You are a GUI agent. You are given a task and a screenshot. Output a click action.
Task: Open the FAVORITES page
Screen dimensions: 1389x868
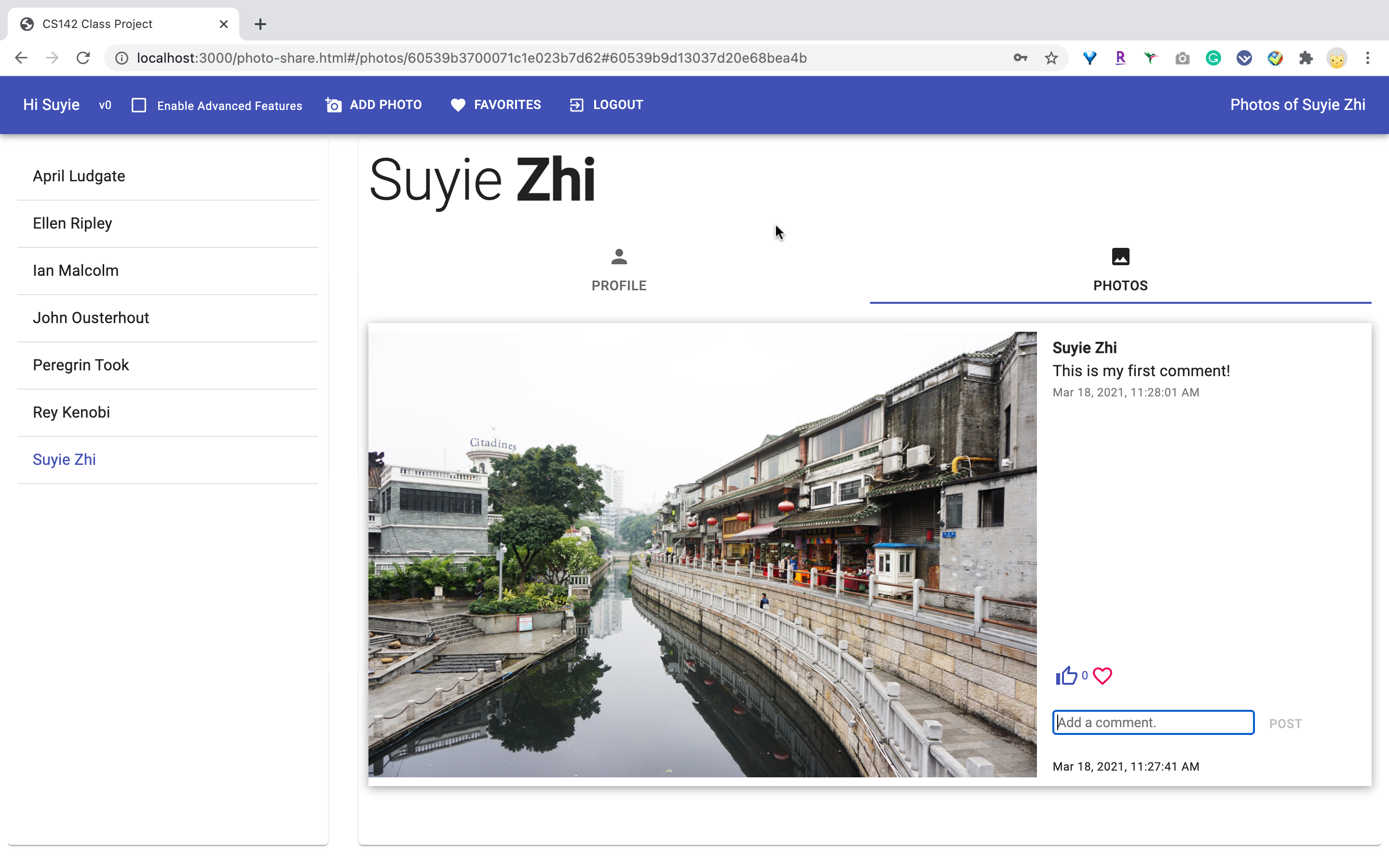click(496, 105)
